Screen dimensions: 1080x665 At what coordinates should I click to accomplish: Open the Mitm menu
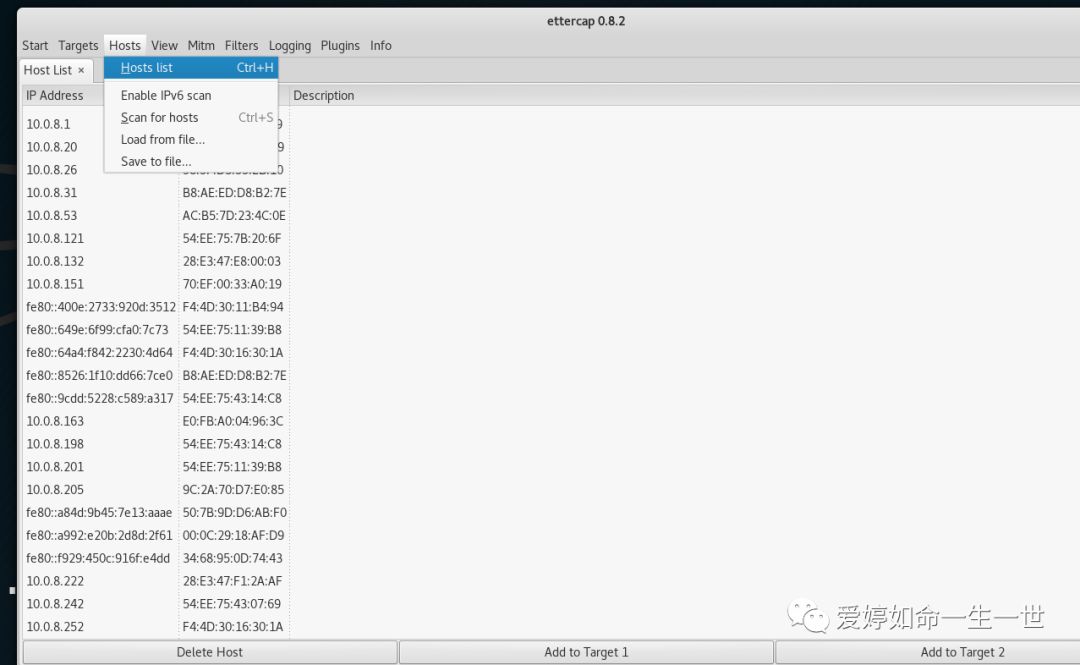[201, 45]
